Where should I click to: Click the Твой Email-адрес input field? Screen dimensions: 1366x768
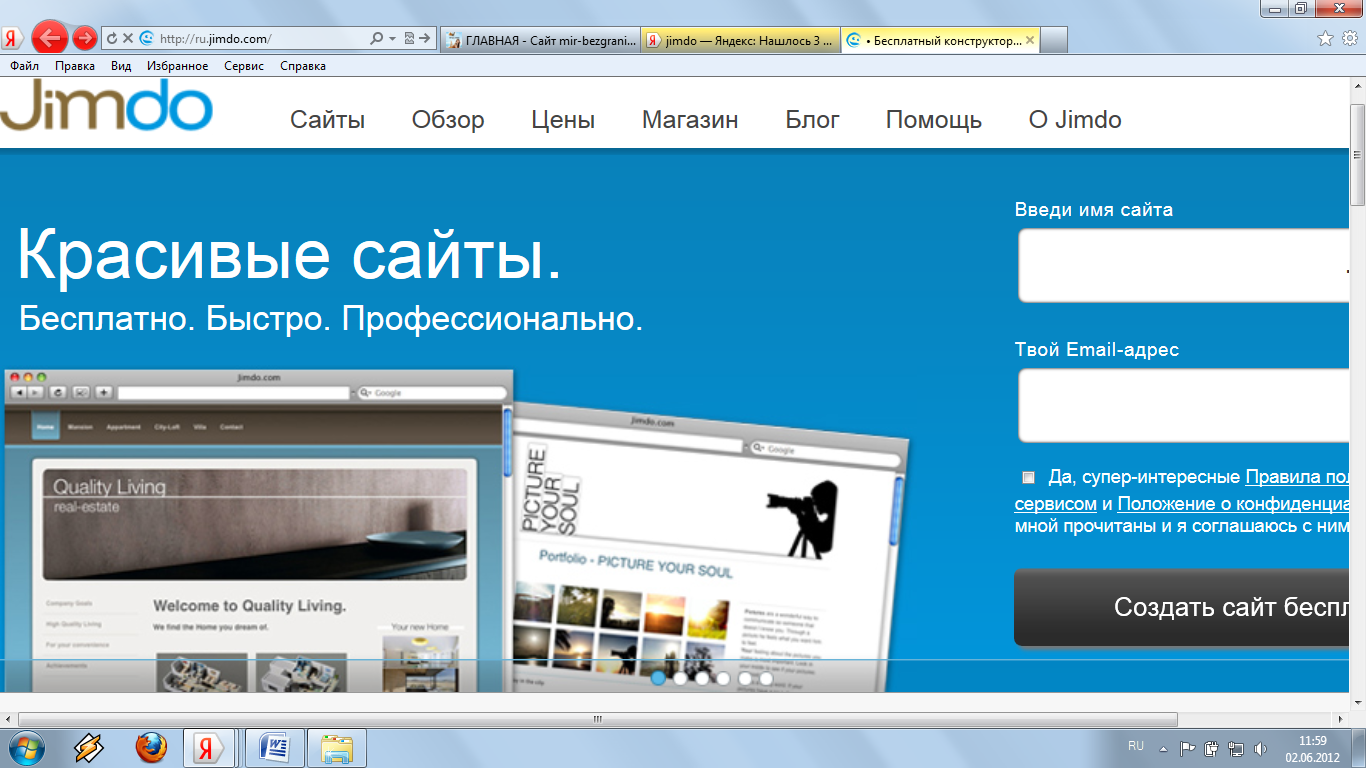(x=1184, y=405)
